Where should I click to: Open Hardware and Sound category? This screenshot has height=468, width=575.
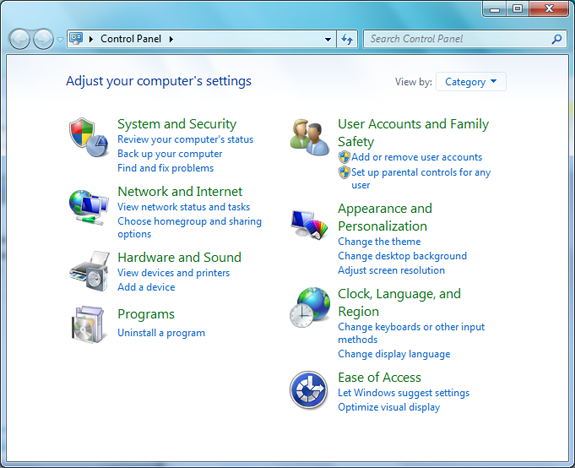179,257
